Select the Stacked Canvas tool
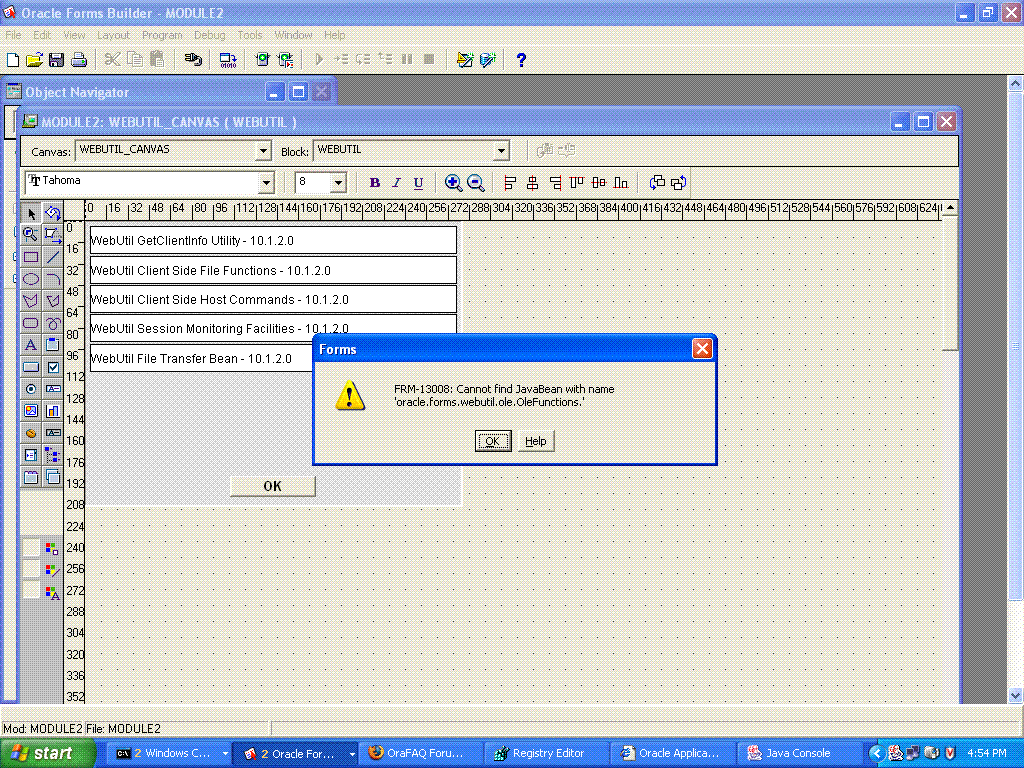The width and height of the screenshot is (1024, 768). [53, 477]
